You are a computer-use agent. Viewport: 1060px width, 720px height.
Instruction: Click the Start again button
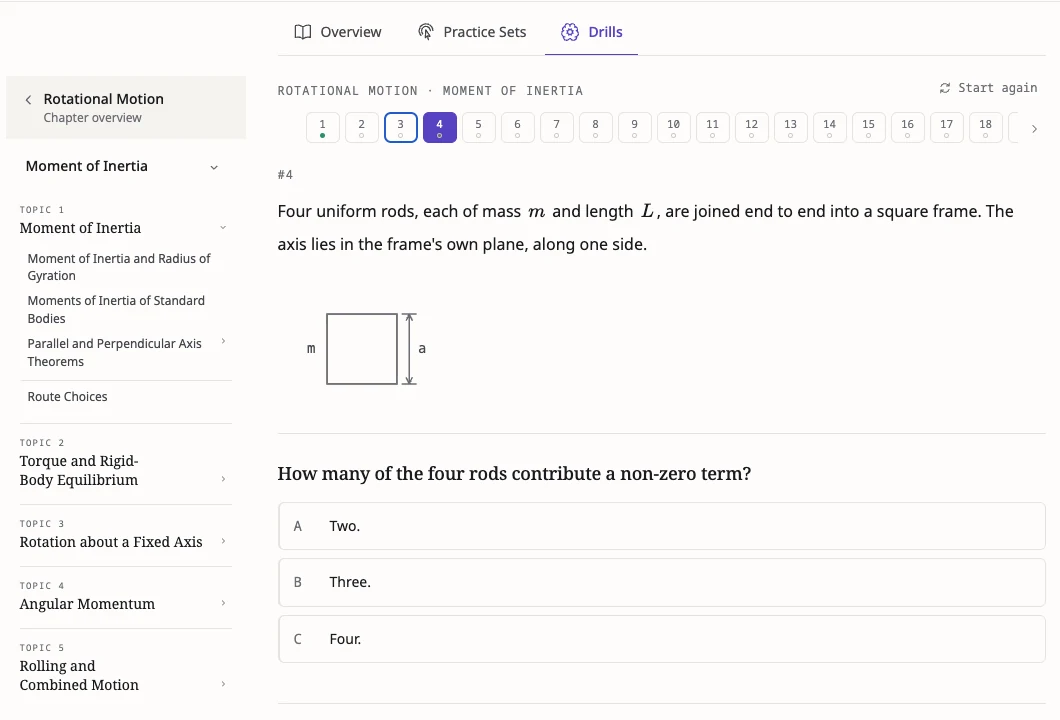988,88
